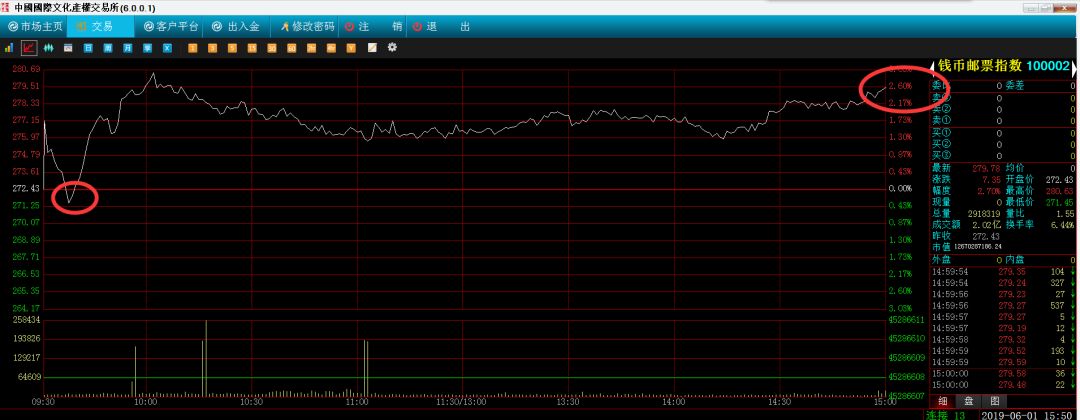The height and width of the screenshot is (420, 1080).
Task: Click the 退出 exit button
Action: [x=441, y=27]
